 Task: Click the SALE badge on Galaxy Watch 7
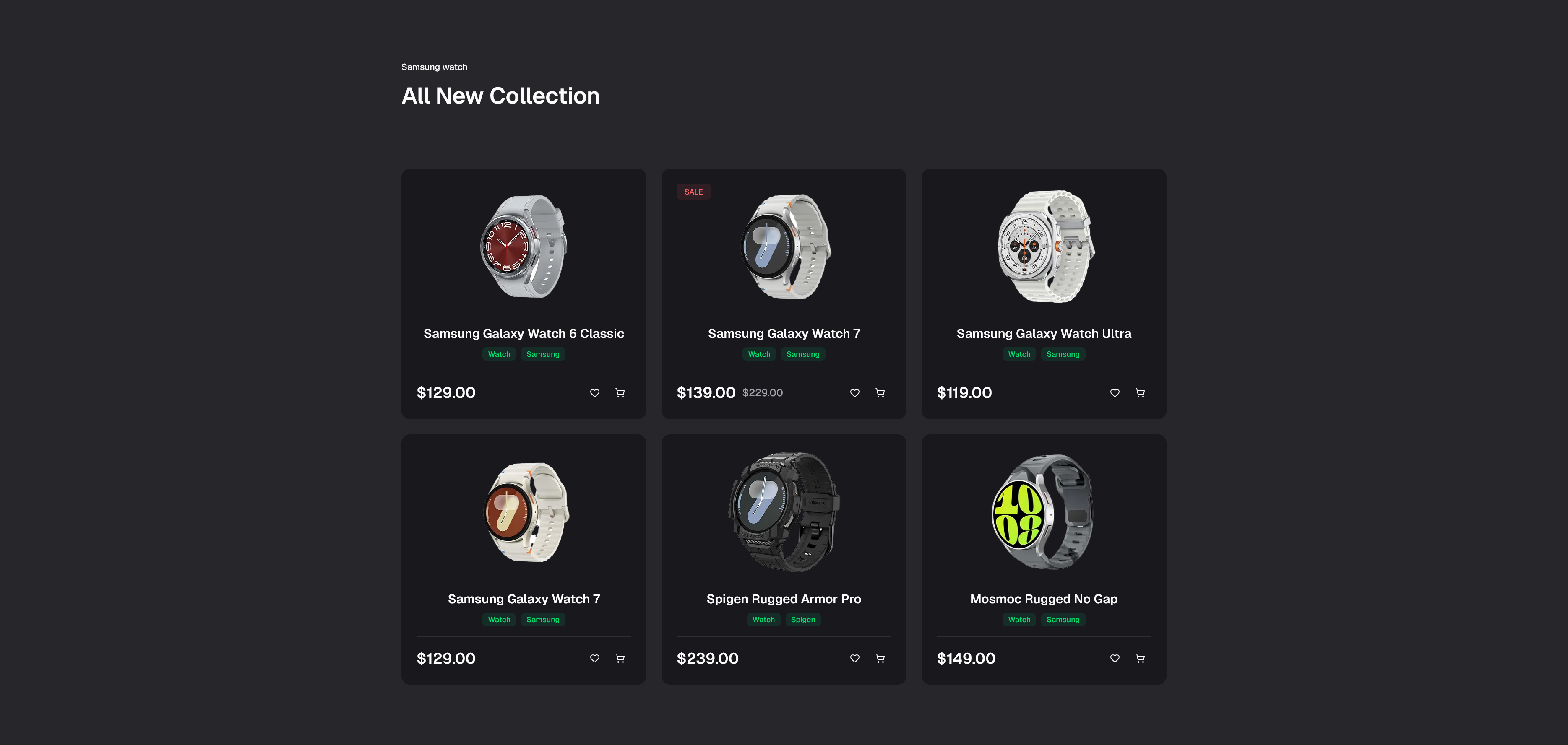pos(693,192)
